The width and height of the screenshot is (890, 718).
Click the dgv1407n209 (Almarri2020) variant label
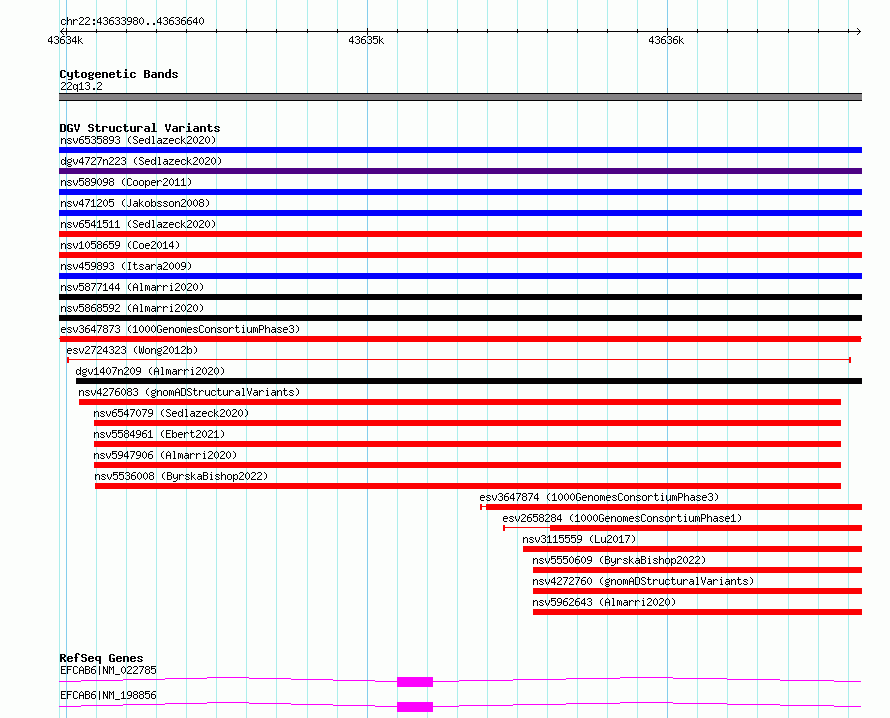coord(150,371)
